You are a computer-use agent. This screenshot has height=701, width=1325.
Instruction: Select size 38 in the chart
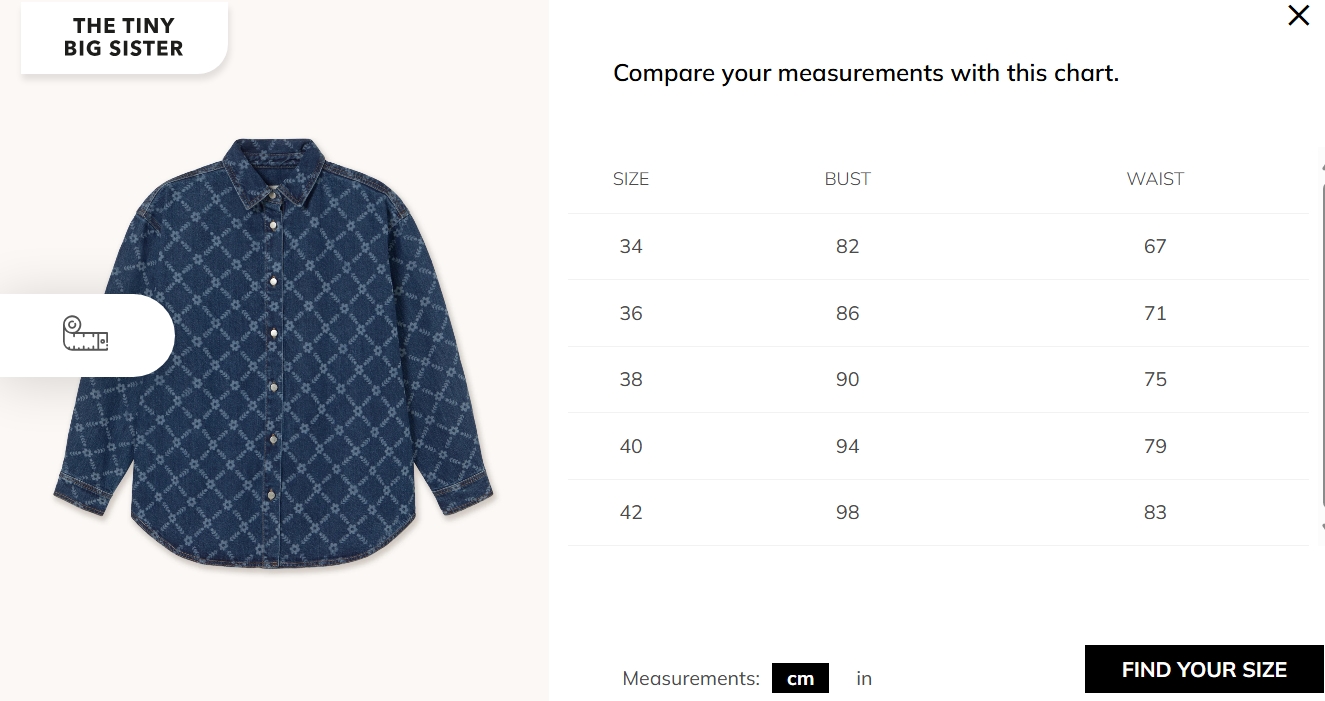click(x=631, y=379)
